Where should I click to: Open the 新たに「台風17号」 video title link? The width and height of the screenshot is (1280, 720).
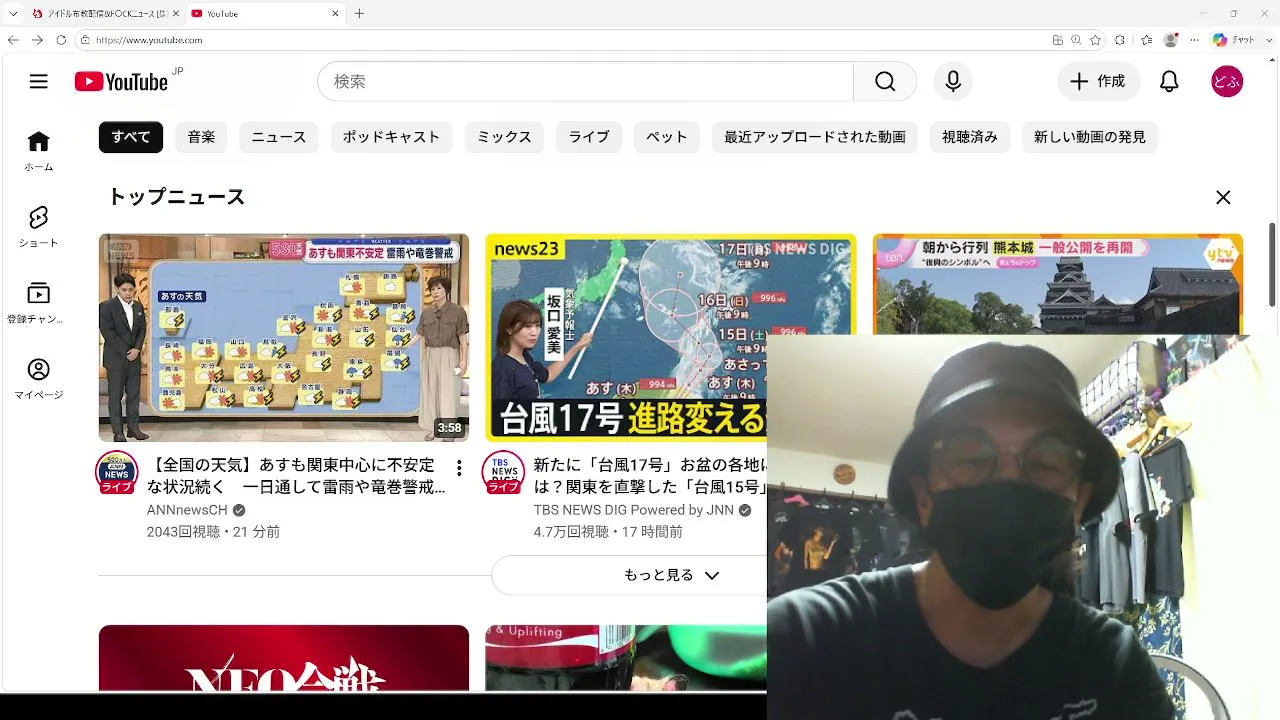[650, 477]
